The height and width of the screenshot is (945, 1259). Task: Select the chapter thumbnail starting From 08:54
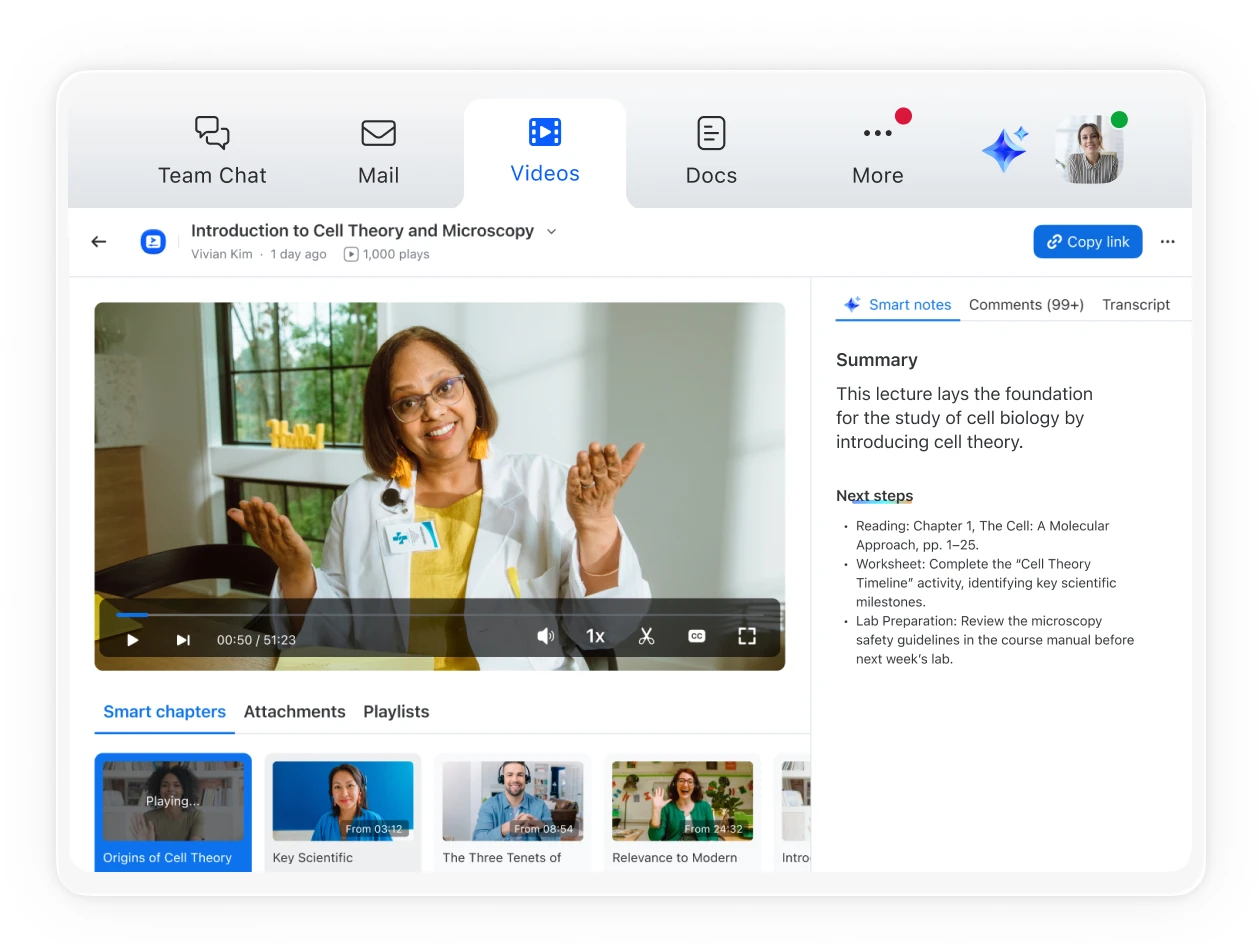pos(512,801)
